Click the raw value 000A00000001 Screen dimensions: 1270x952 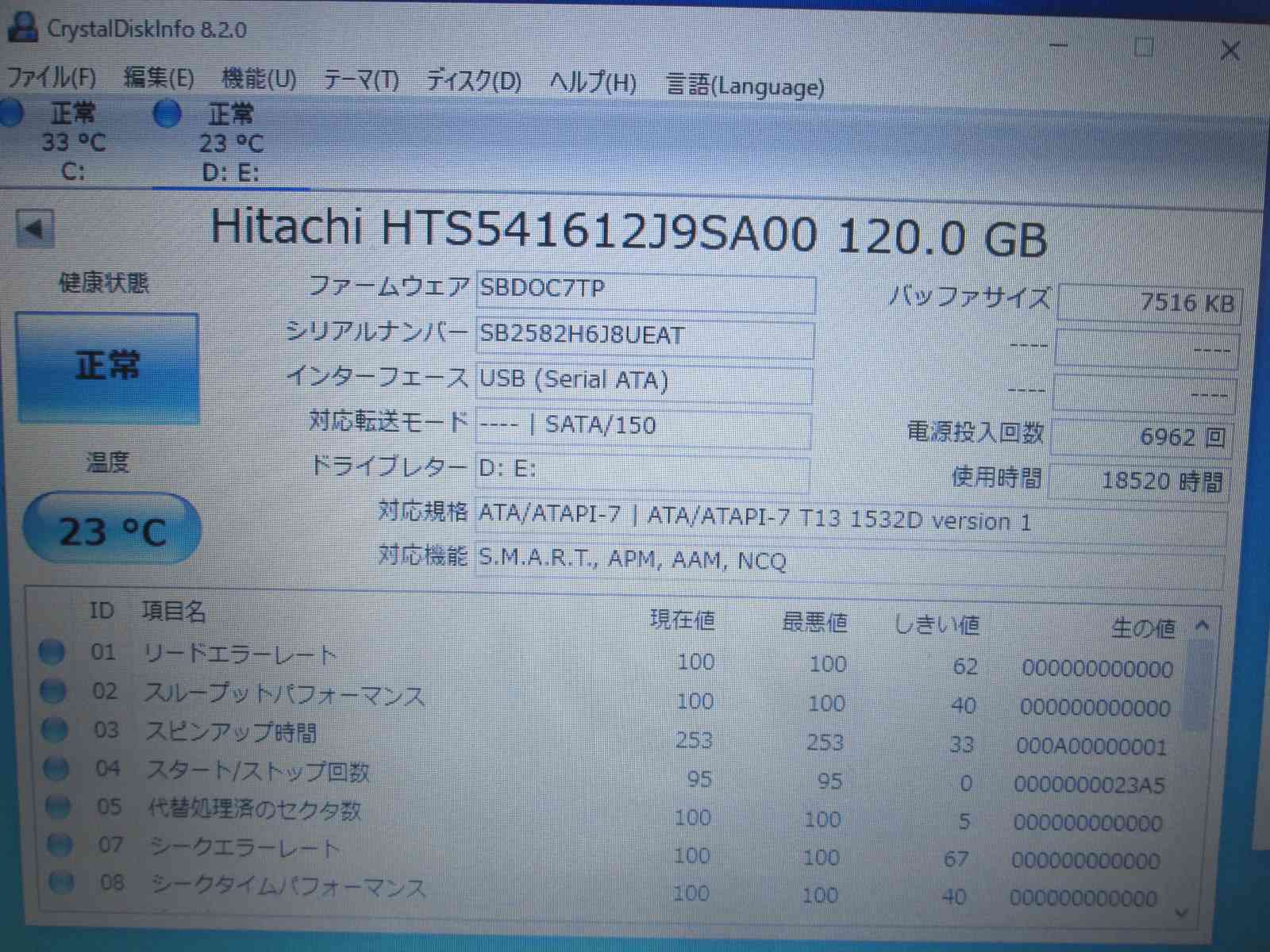(x=1091, y=747)
